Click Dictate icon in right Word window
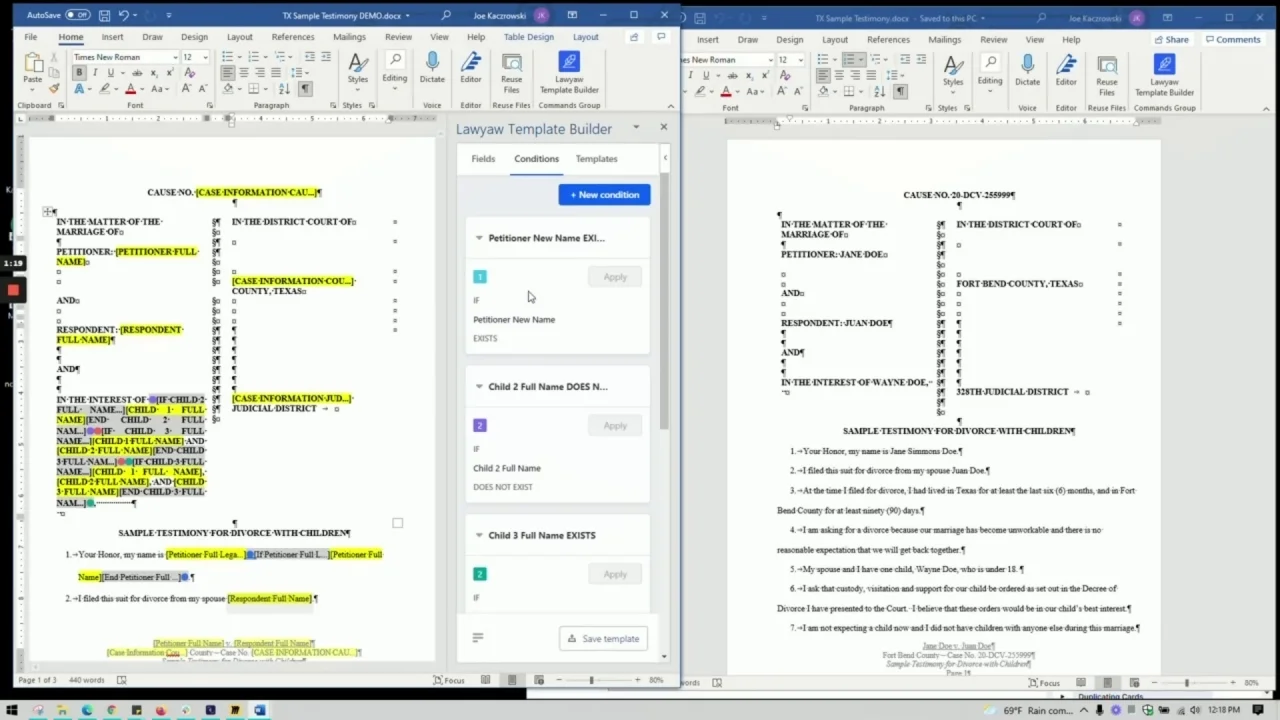1280x720 pixels. tap(1027, 70)
